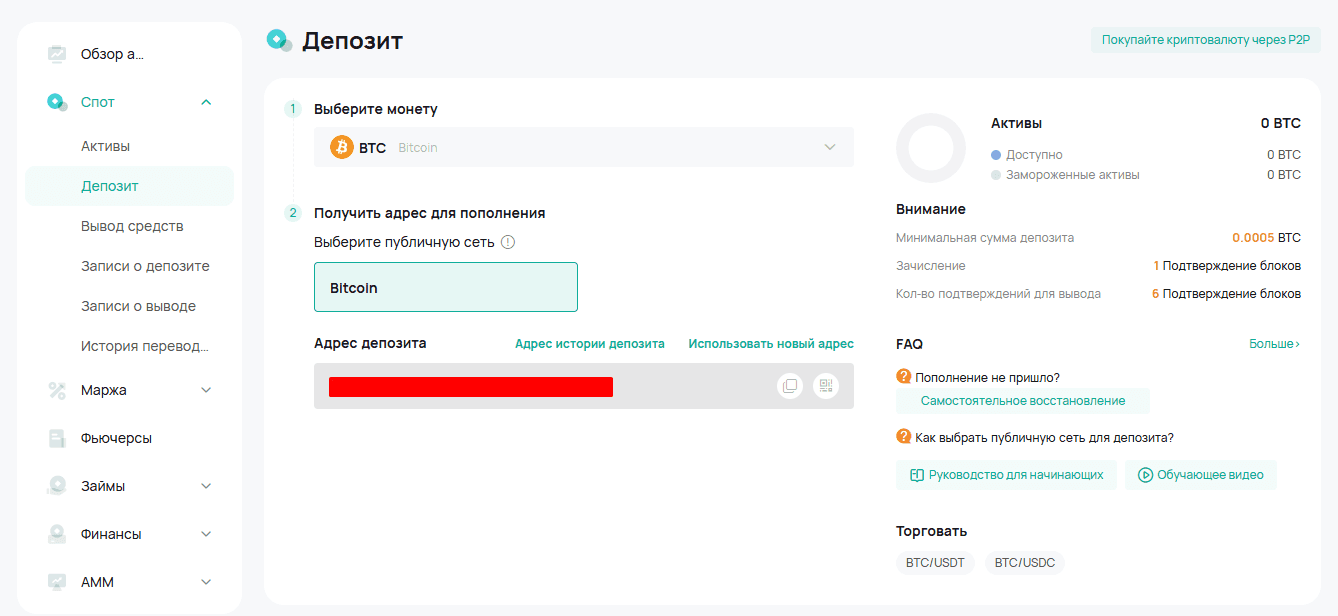This screenshot has width=1338, height=616.
Task: Click info icon next to public network
Action: point(508,242)
